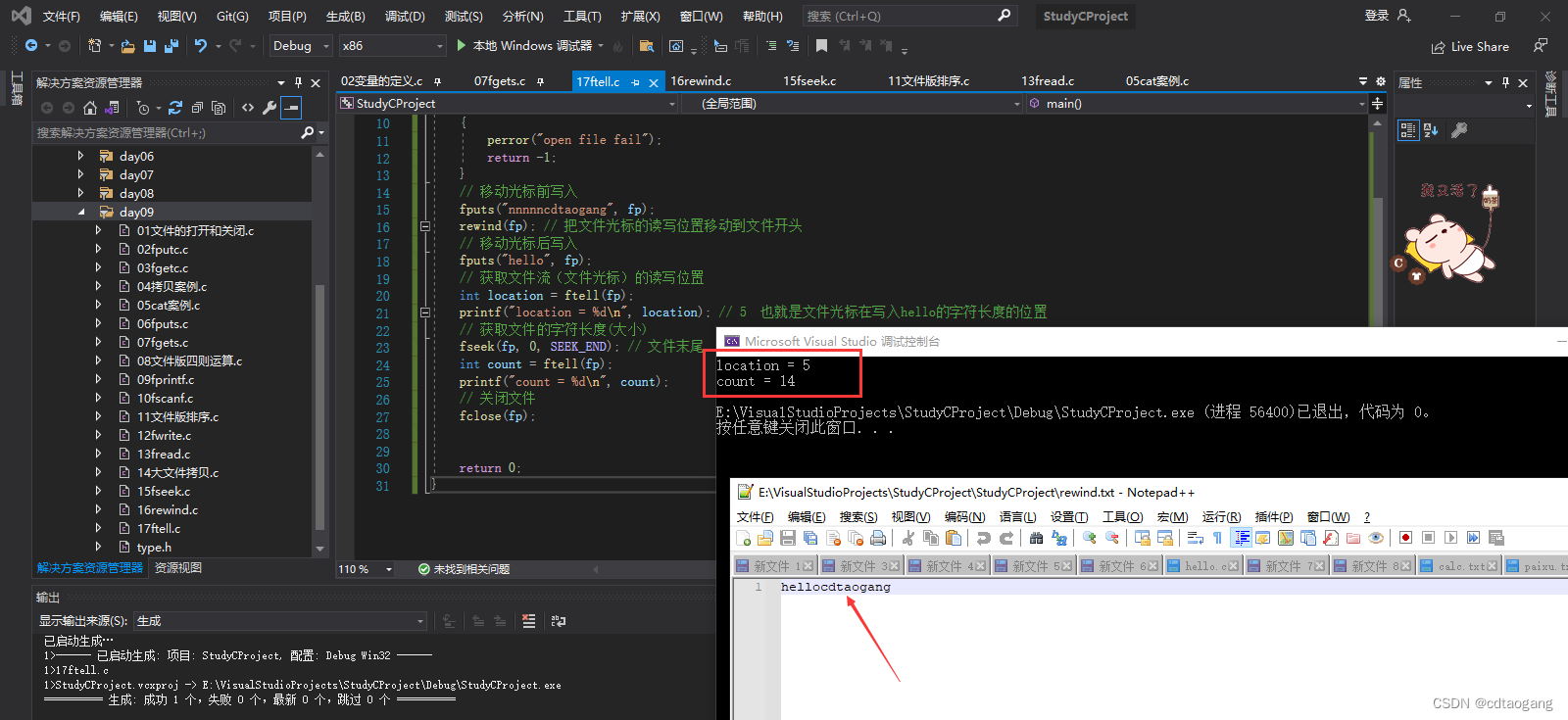This screenshot has height=720, width=1568.
Task: Toggle pin on the 02变量的定义.c tab
Action: tap(437, 81)
